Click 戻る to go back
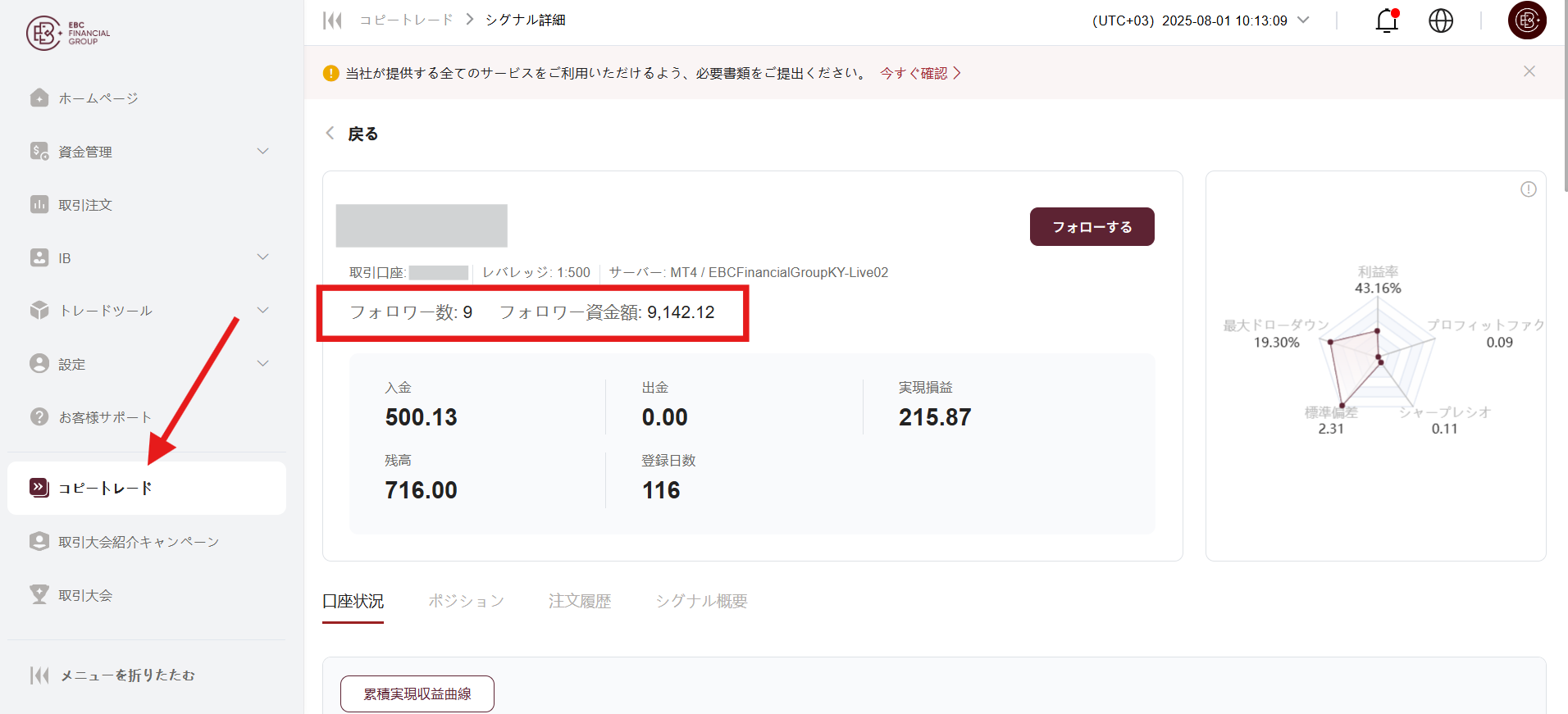This screenshot has width=1568, height=714. [353, 134]
